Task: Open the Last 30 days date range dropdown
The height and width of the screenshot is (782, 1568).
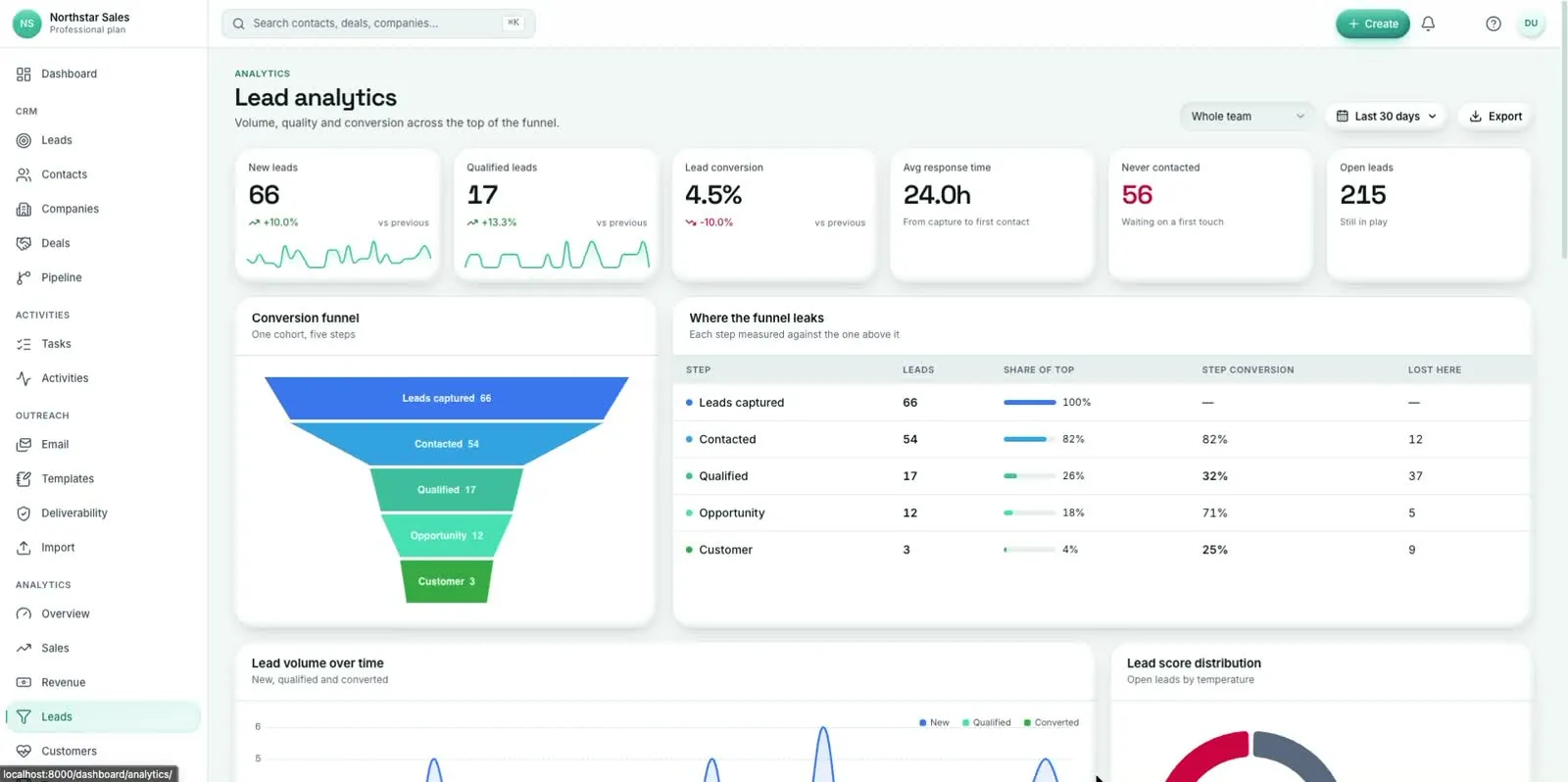Action: (1386, 116)
